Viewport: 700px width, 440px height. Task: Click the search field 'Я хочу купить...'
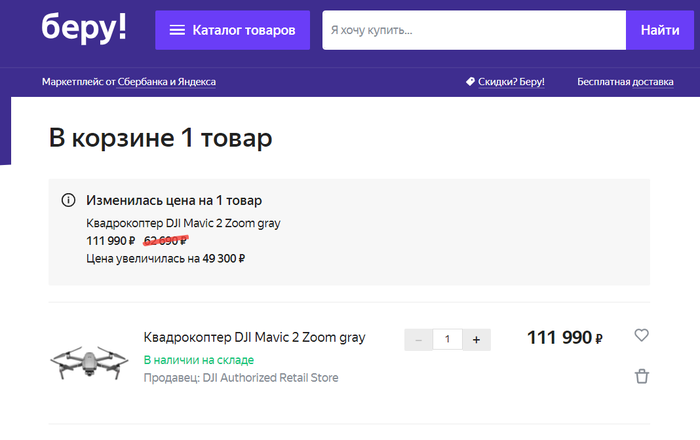[x=473, y=30]
